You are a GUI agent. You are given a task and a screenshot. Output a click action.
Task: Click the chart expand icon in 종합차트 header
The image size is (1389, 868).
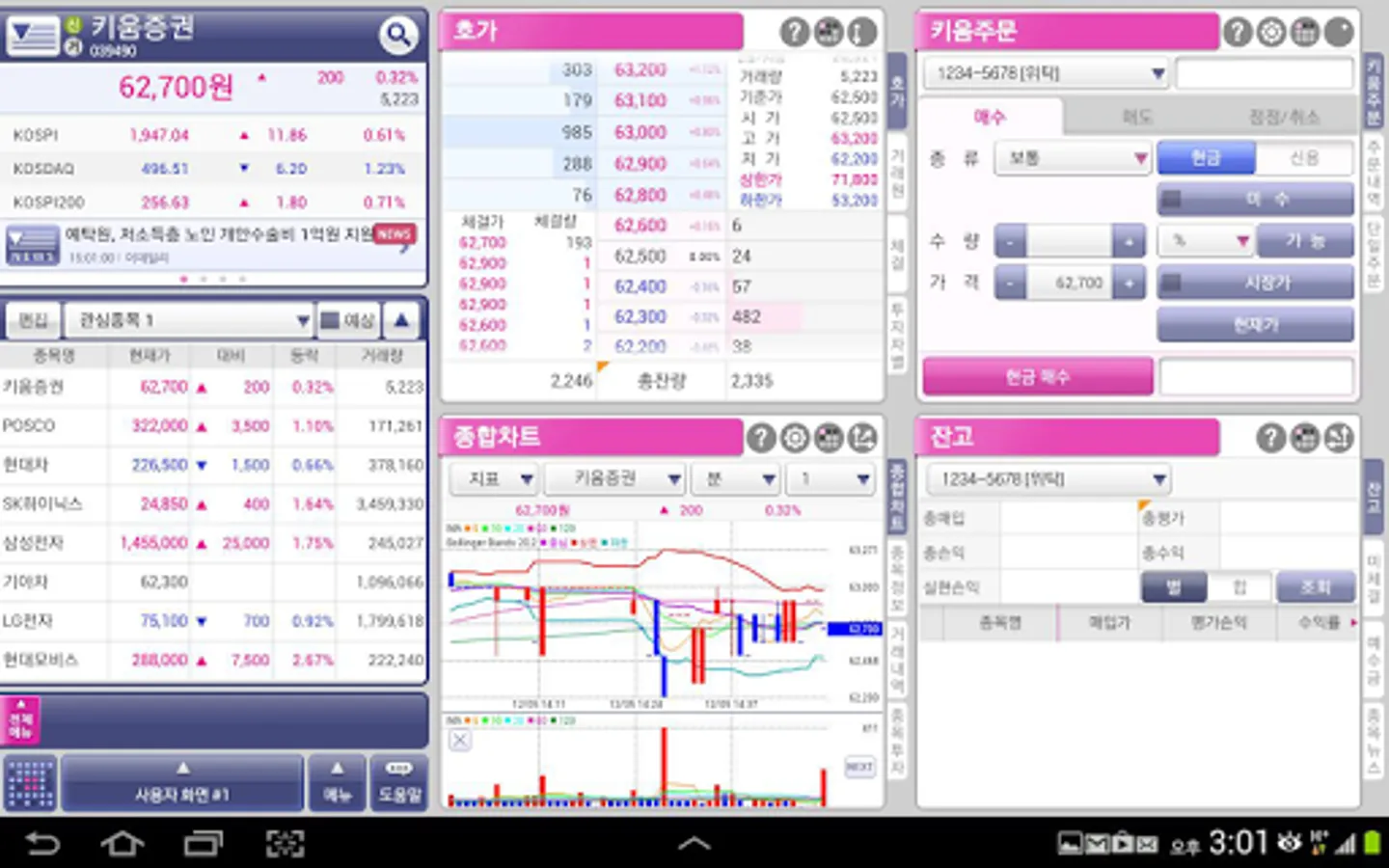[862, 438]
